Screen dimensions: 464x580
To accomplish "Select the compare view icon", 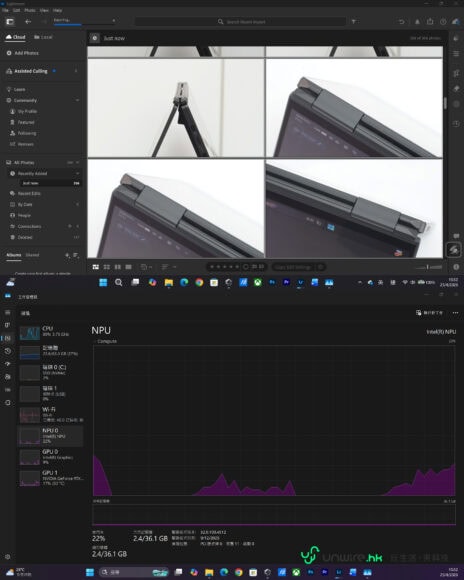I will (x=118, y=267).
